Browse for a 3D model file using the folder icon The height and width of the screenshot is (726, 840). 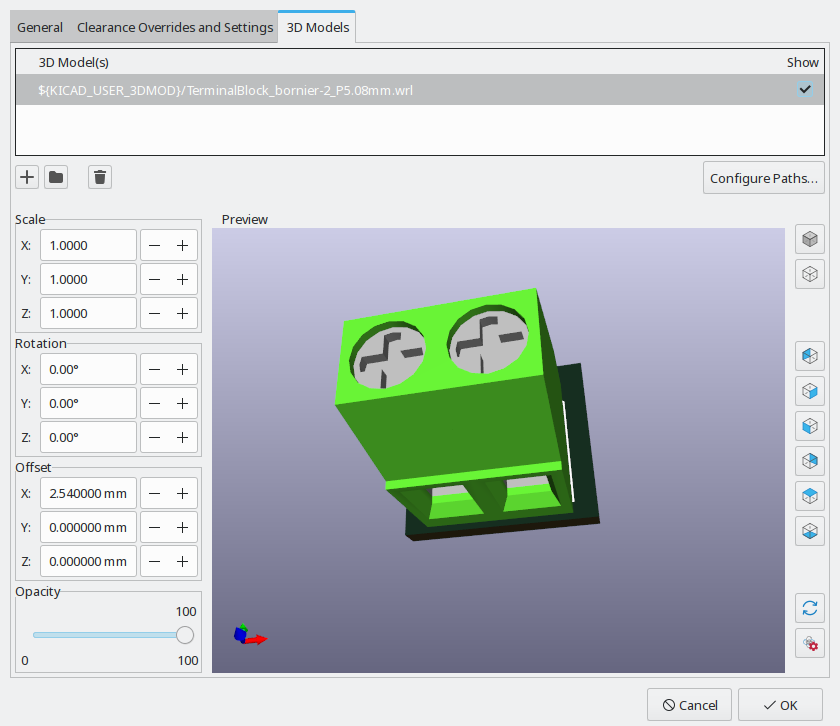tap(56, 177)
